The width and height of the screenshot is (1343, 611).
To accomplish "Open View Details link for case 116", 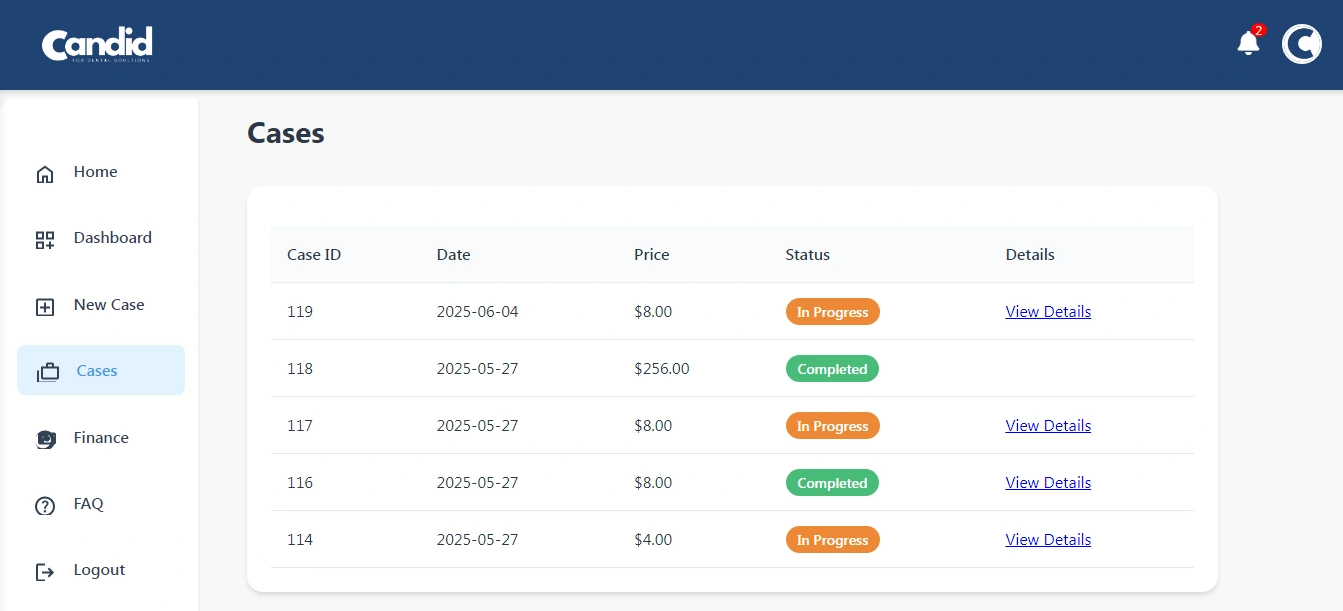I will [x=1047, y=483].
